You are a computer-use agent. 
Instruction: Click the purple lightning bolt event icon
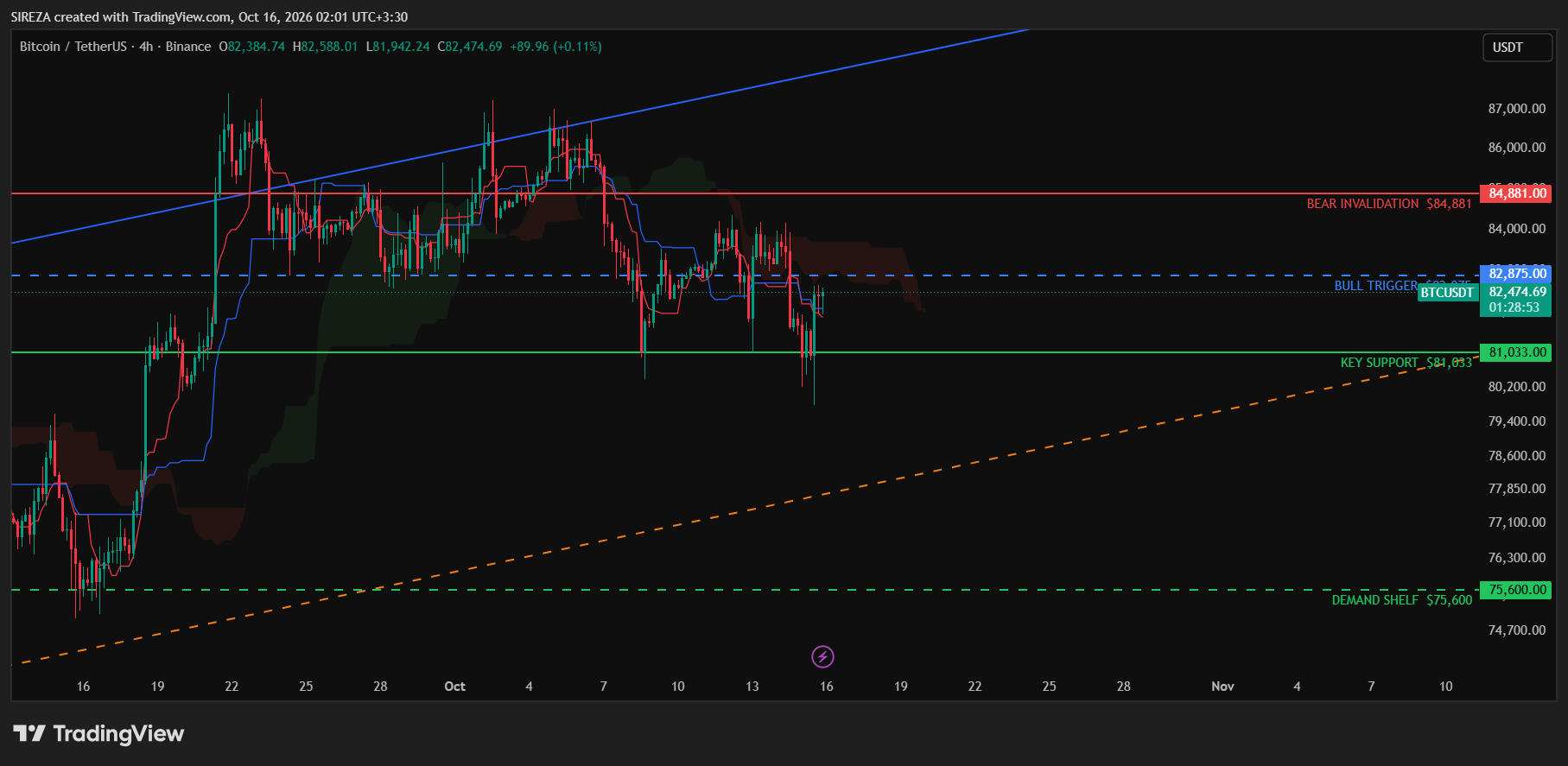coord(822,657)
